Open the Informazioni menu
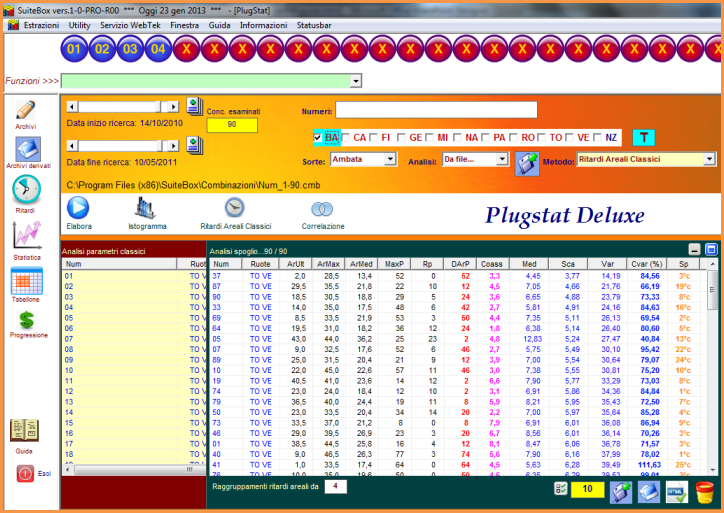The image size is (724, 513). click(x=263, y=25)
